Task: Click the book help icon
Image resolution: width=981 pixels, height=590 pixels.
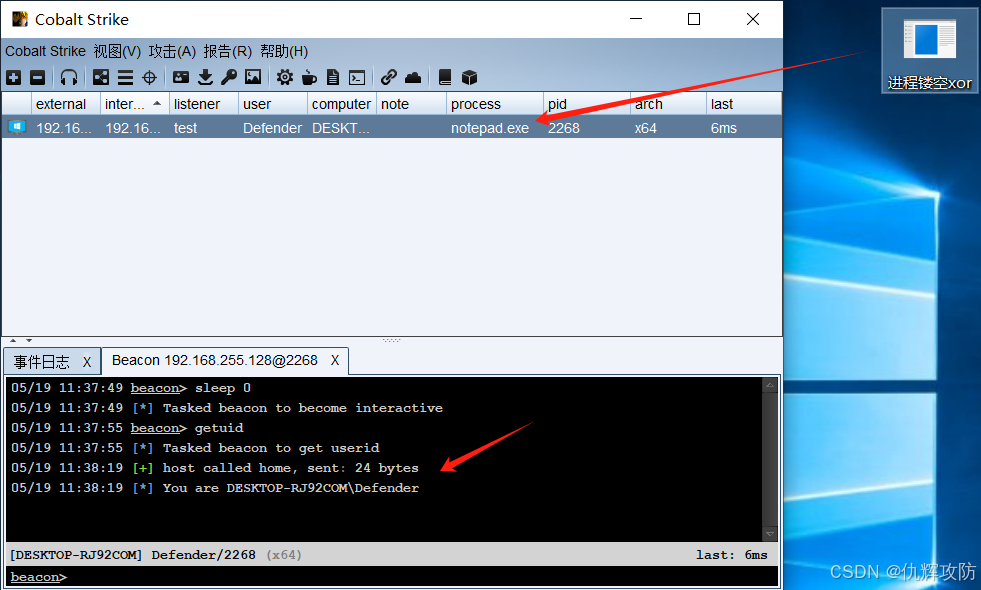Action: [x=445, y=78]
